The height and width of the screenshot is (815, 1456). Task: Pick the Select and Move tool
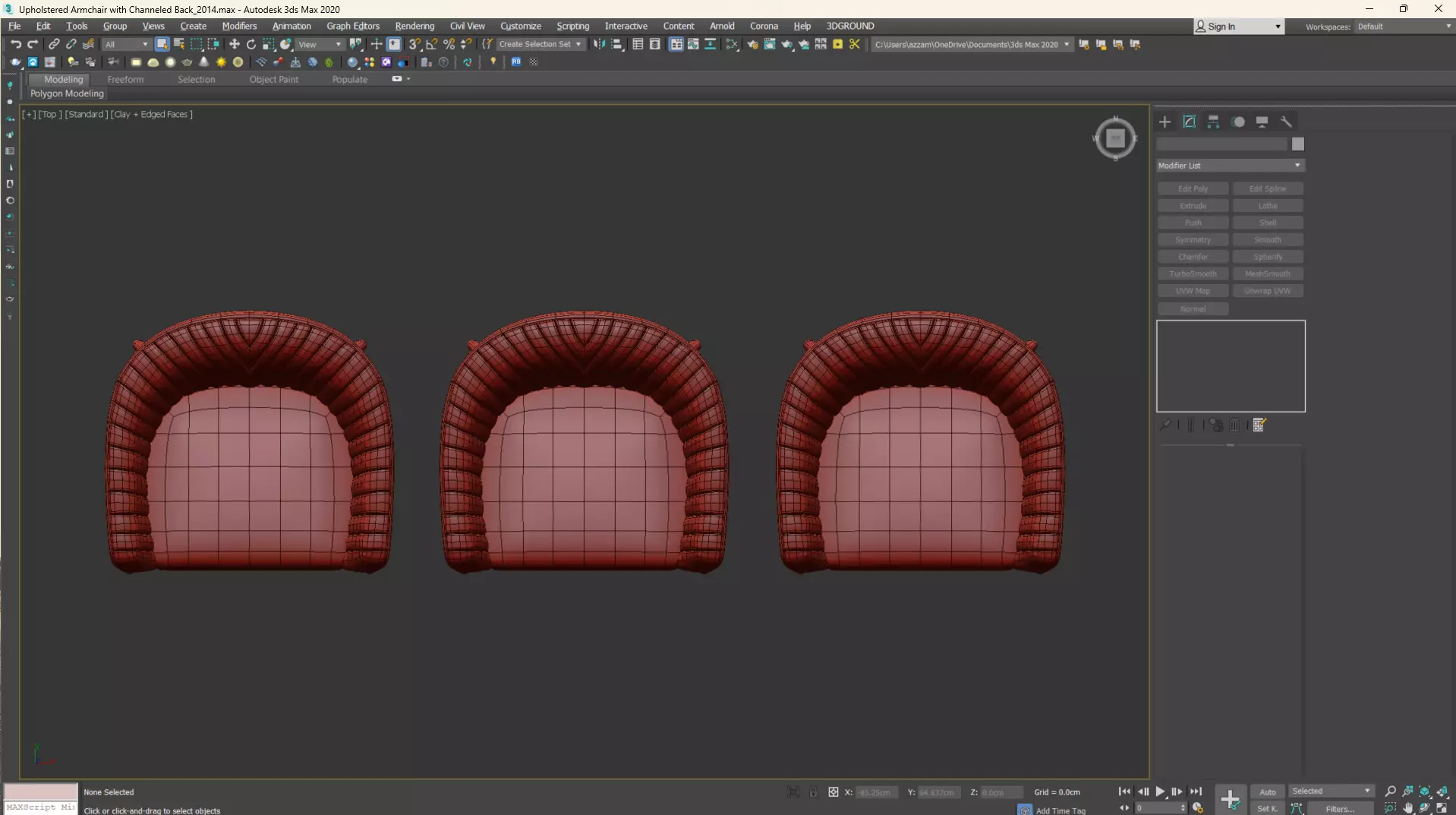coord(234,44)
